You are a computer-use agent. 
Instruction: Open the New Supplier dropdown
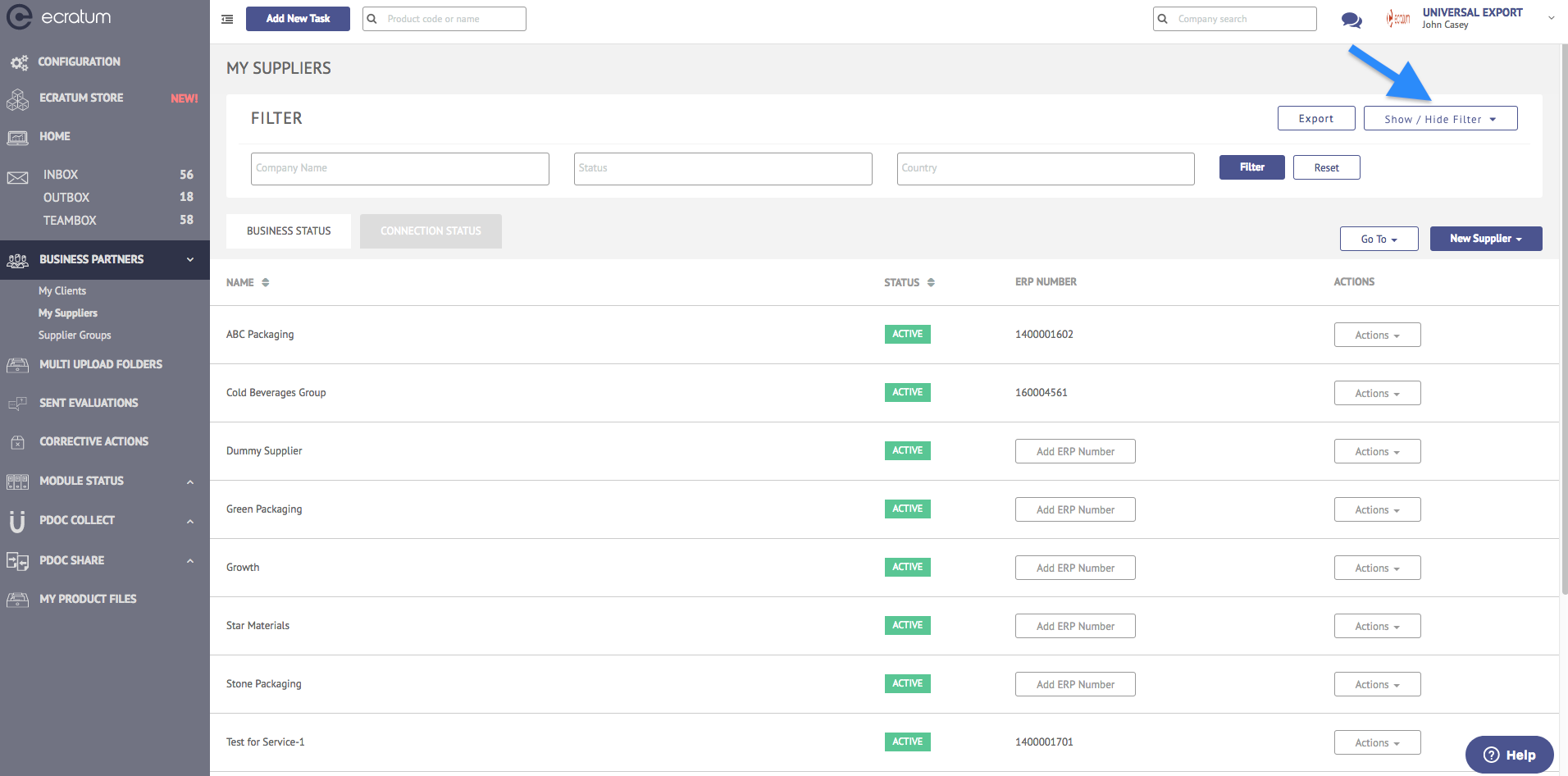pos(1486,239)
